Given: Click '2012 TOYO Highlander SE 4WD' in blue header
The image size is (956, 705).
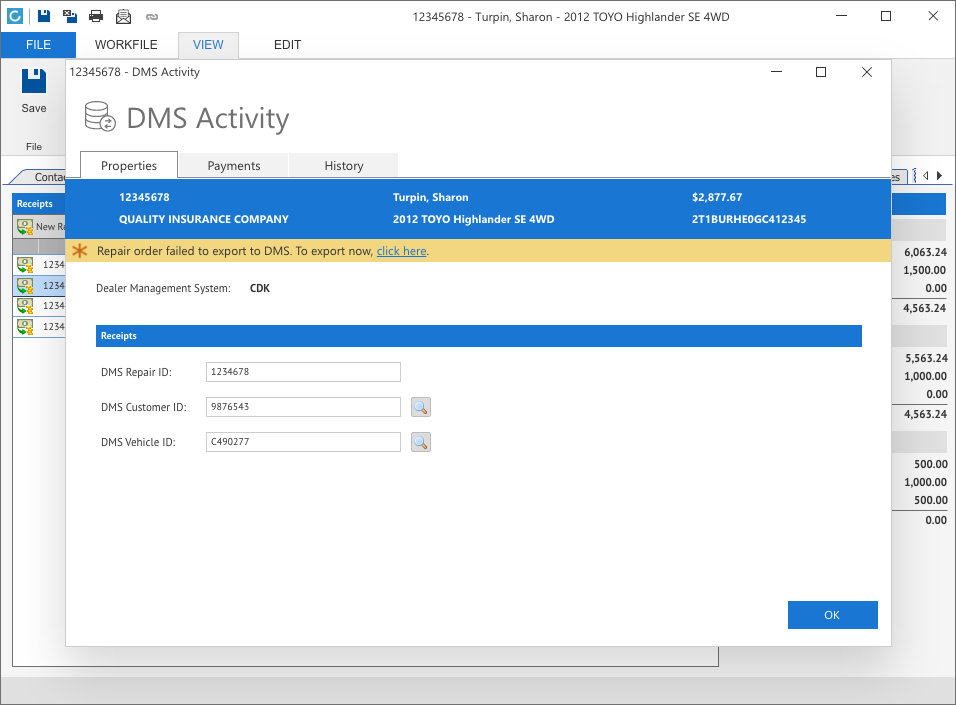Looking at the screenshot, I should point(474,219).
